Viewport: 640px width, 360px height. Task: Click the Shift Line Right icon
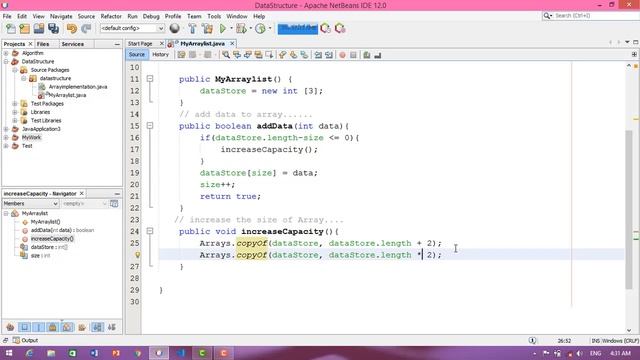tap(329, 55)
